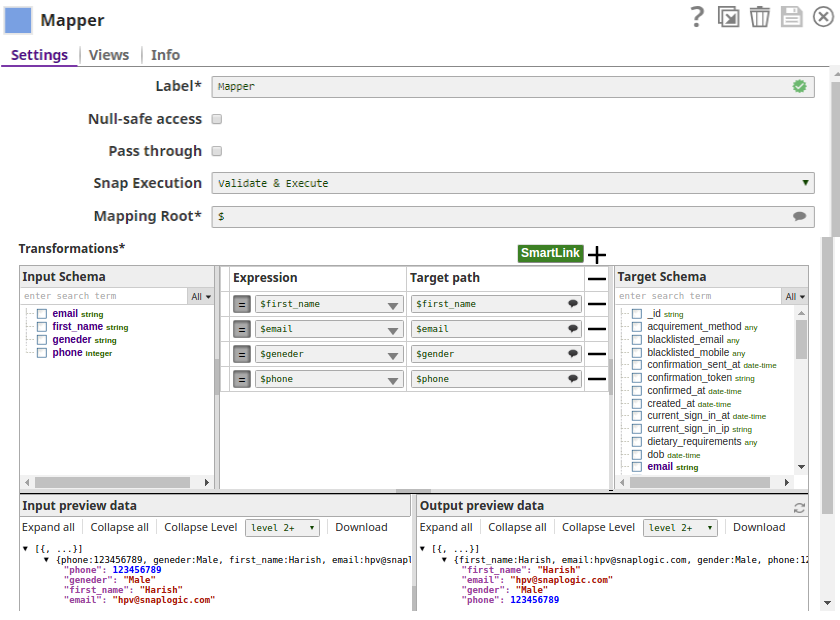Screen dimensions: 840x620
Task: Check email in Input Schema
Action: tap(42, 314)
